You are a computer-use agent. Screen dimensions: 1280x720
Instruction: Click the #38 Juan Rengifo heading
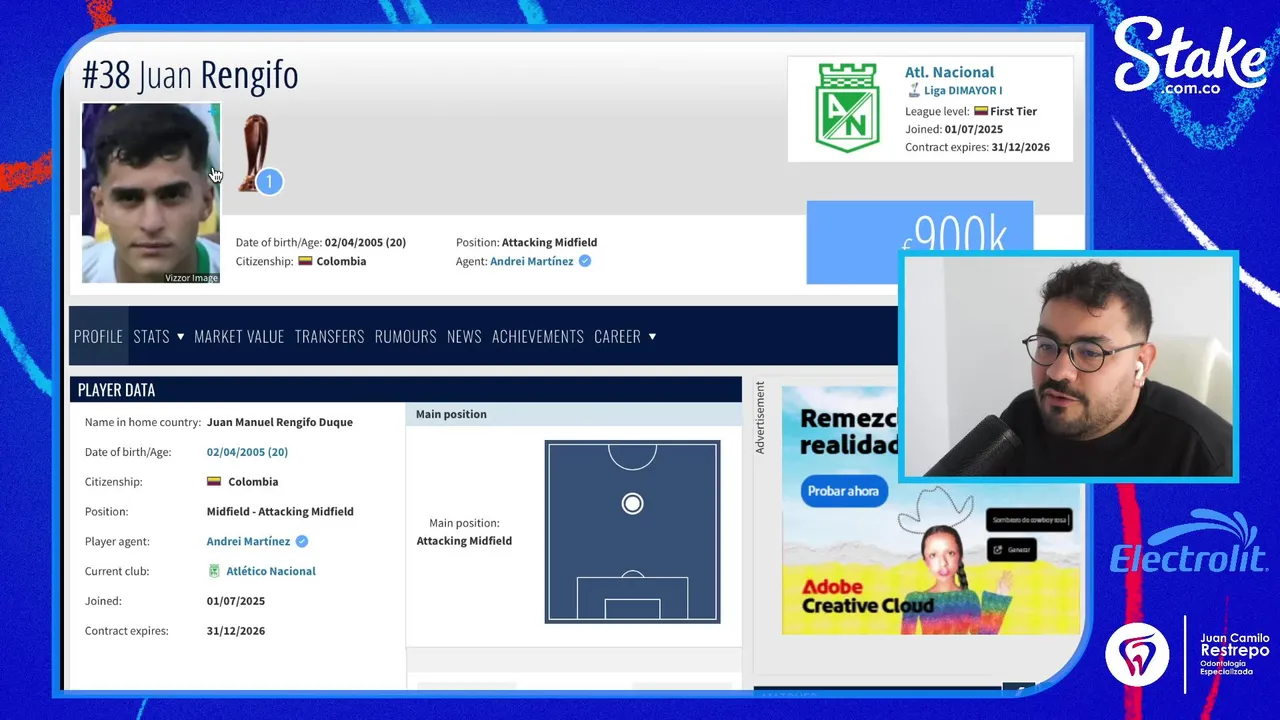190,75
